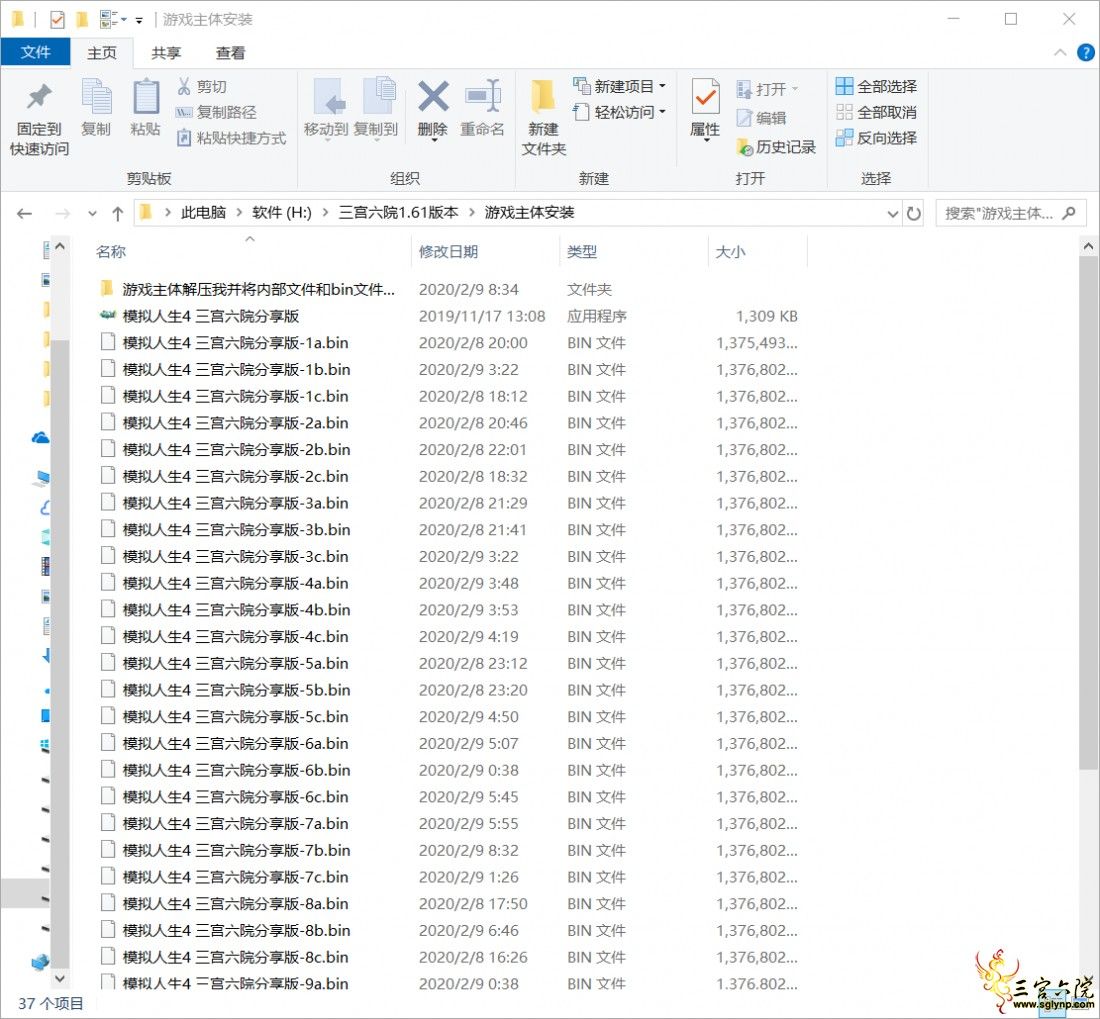Select folder 游戏主体解压我并将内部文件和bin文件...
This screenshot has width=1100, height=1019.
259,289
